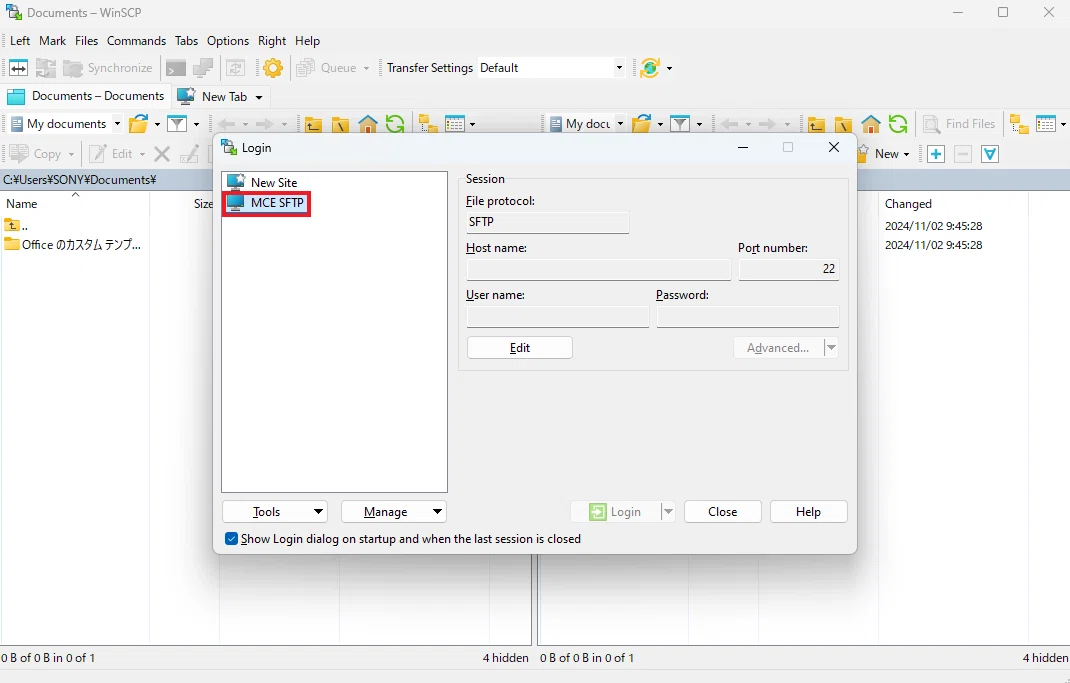Expand the right My documents drive dropdown
Screen dimensions: 1070x683
coord(620,123)
